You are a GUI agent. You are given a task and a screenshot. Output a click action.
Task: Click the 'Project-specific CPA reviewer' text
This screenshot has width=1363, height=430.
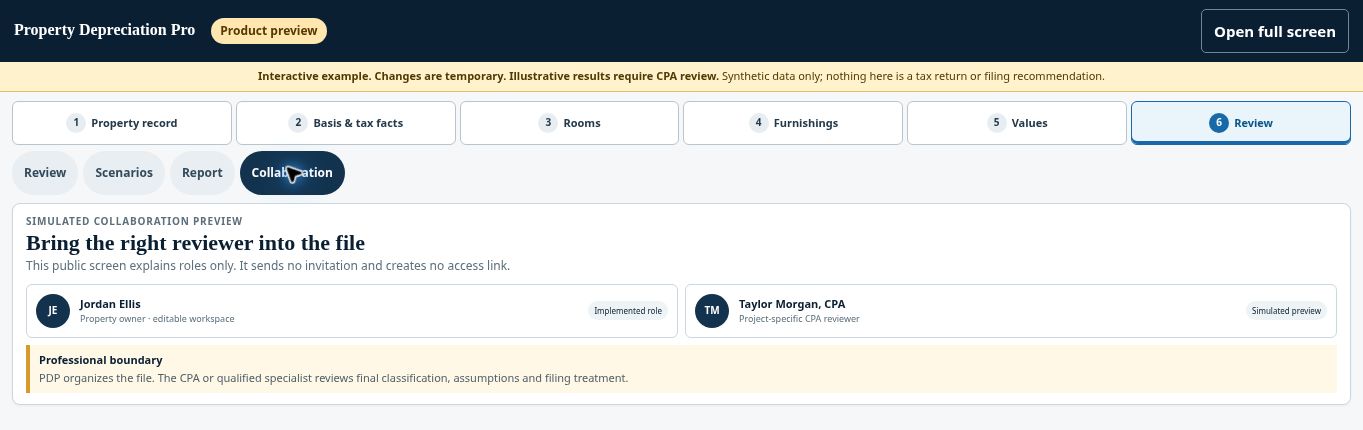tap(799, 319)
